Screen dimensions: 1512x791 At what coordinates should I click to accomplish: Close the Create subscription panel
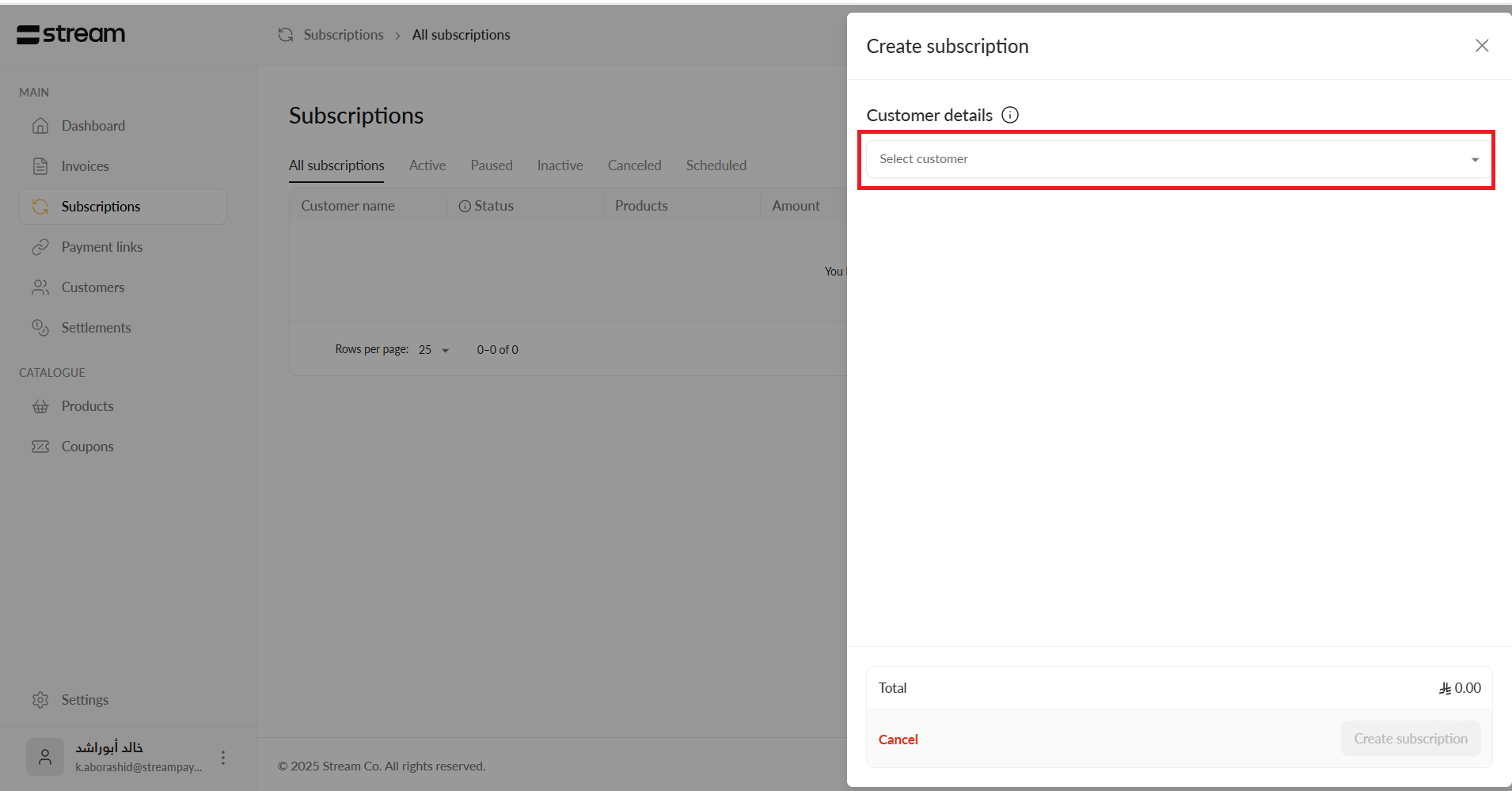click(x=1482, y=46)
